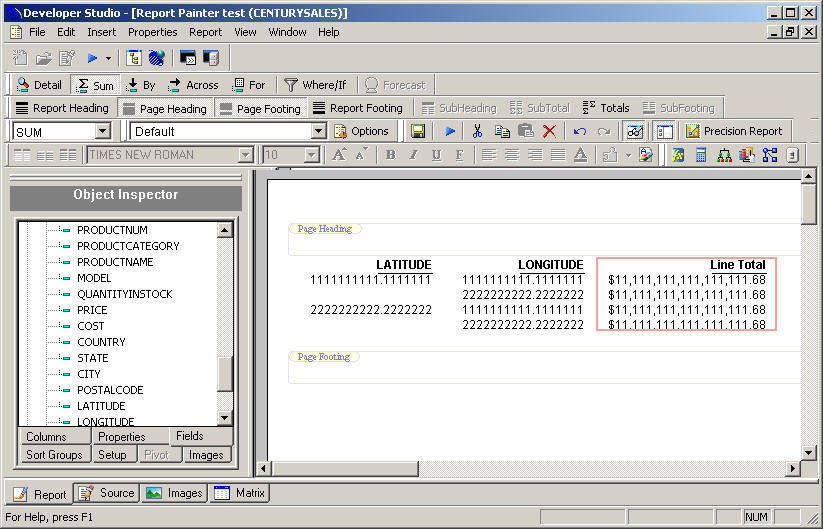Toggle the Sum field type button
The image size is (823, 529).
click(x=96, y=85)
